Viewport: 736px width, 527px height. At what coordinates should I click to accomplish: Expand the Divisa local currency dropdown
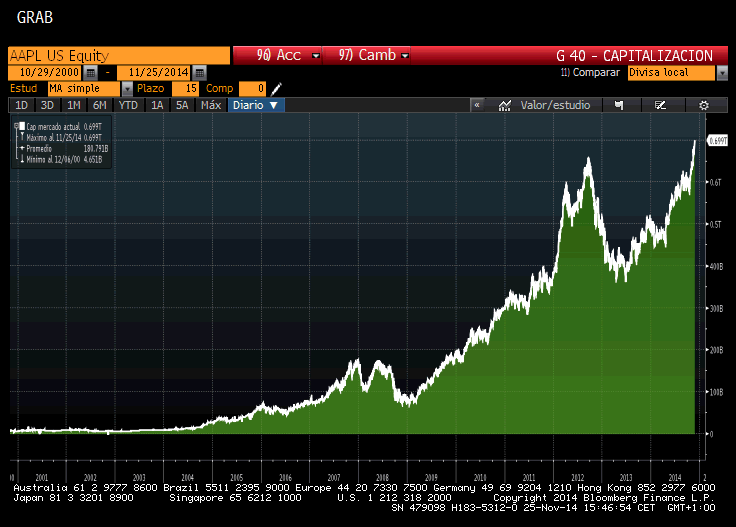(722, 73)
